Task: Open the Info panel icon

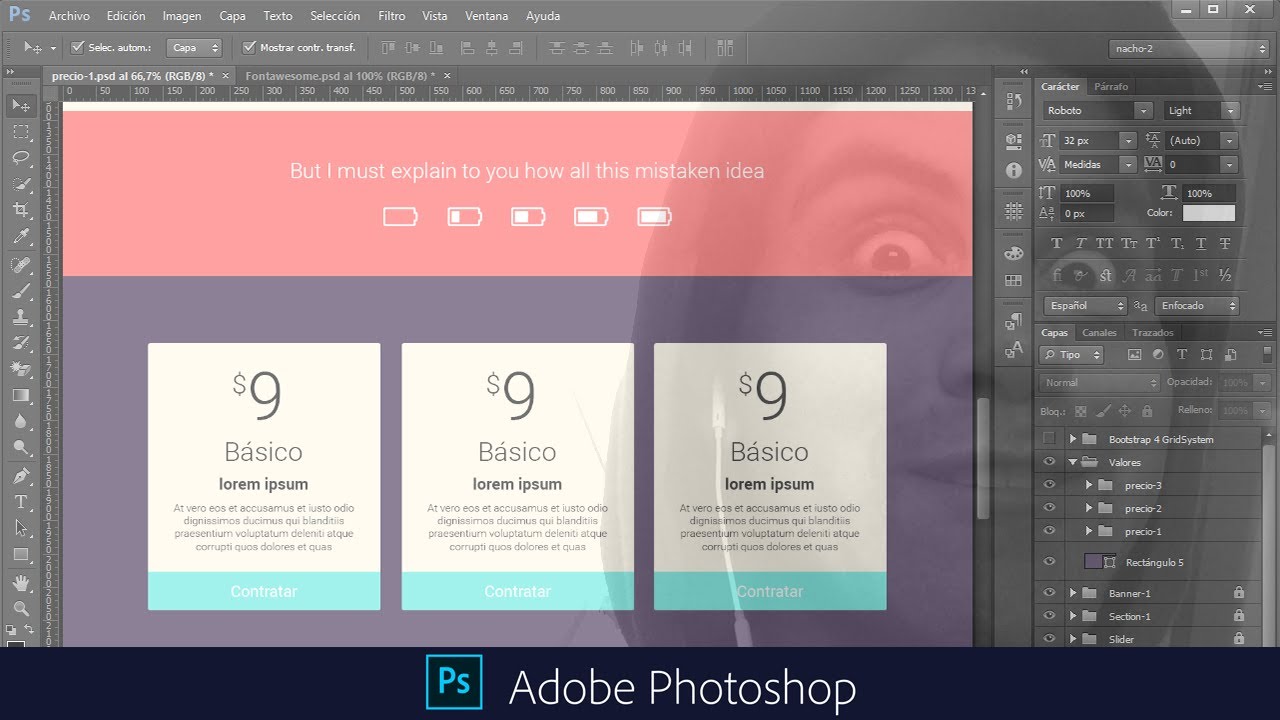Action: [1013, 170]
